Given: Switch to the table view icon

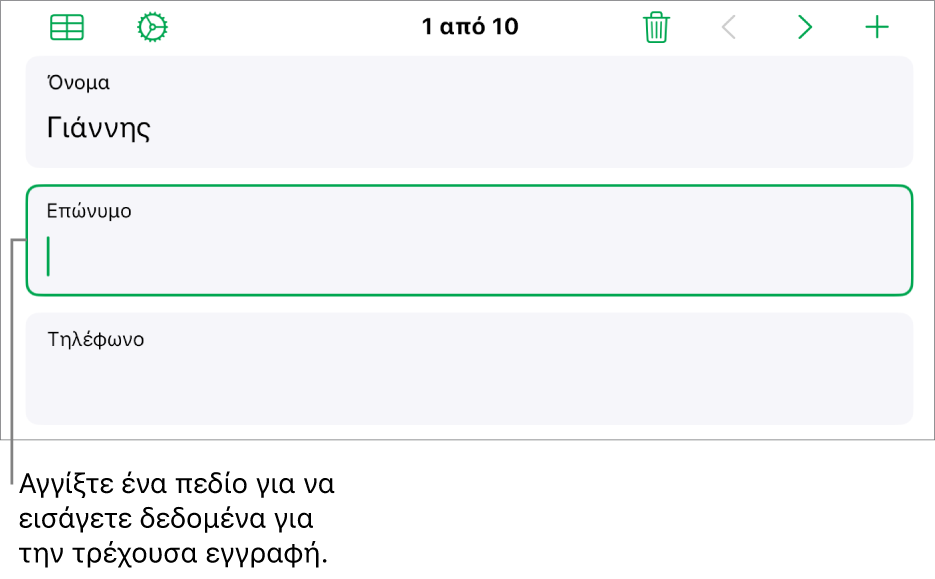Looking at the screenshot, I should 67,27.
